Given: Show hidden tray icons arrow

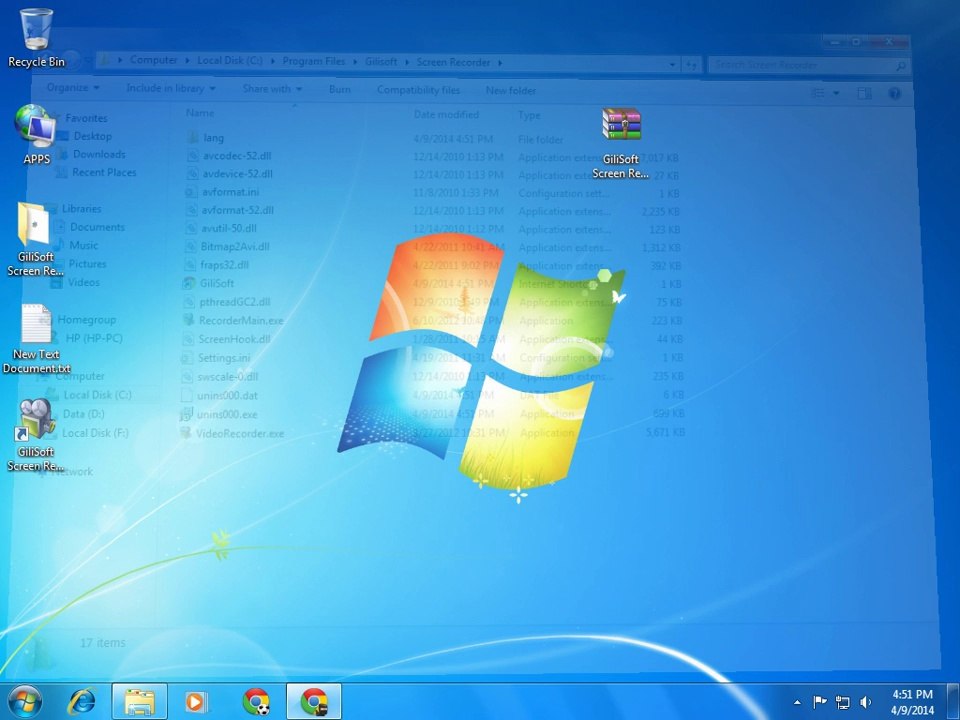Looking at the screenshot, I should click(x=797, y=703).
